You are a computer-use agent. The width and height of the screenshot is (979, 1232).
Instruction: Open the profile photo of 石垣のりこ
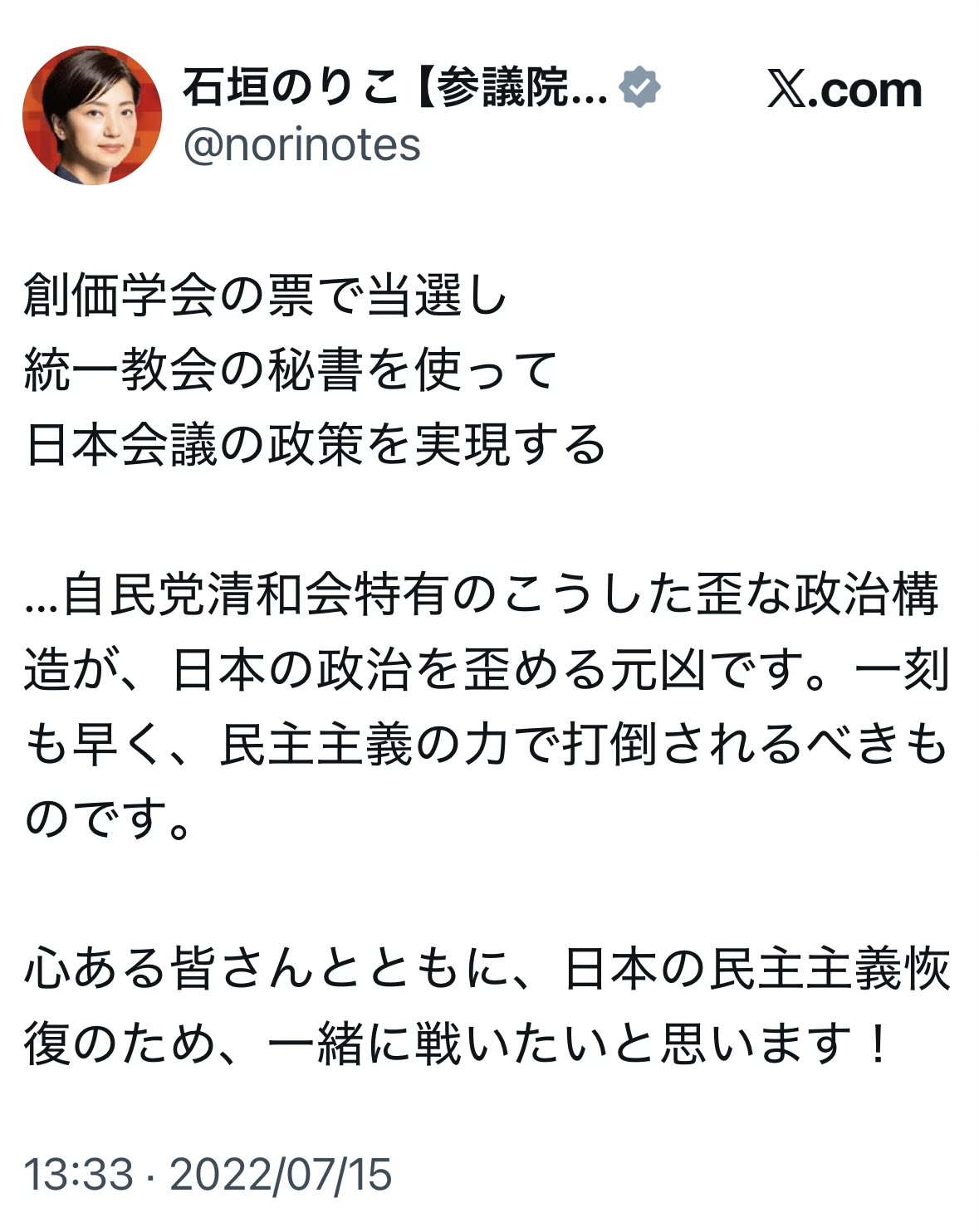(x=92, y=115)
